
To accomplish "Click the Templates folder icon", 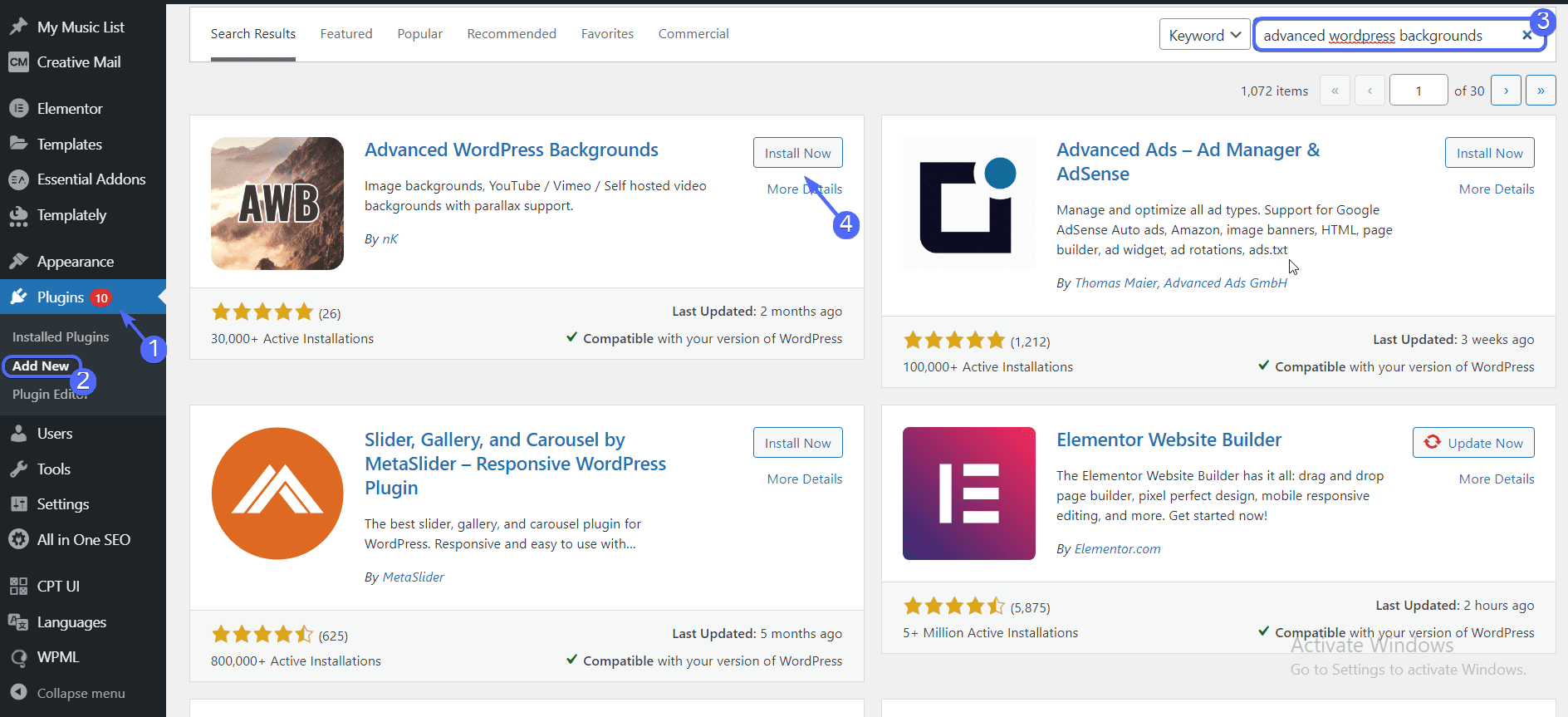I will [x=18, y=144].
